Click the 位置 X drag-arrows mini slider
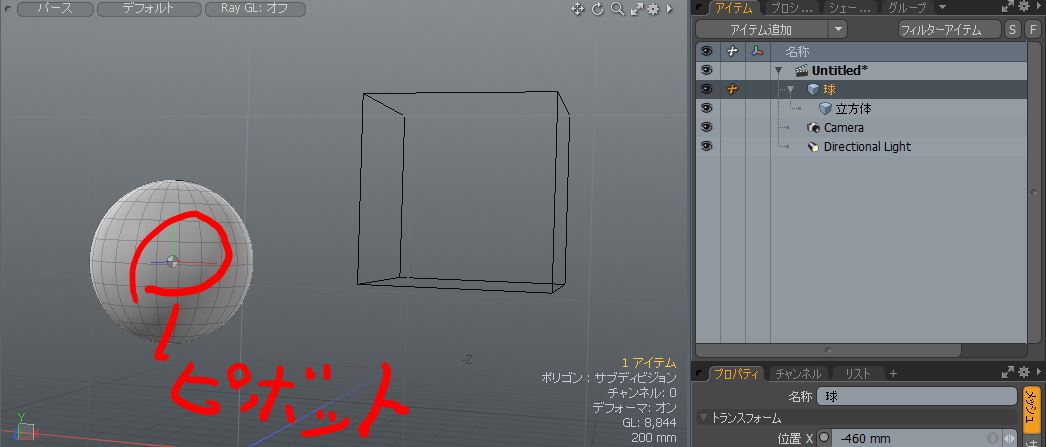 click(x=1009, y=438)
